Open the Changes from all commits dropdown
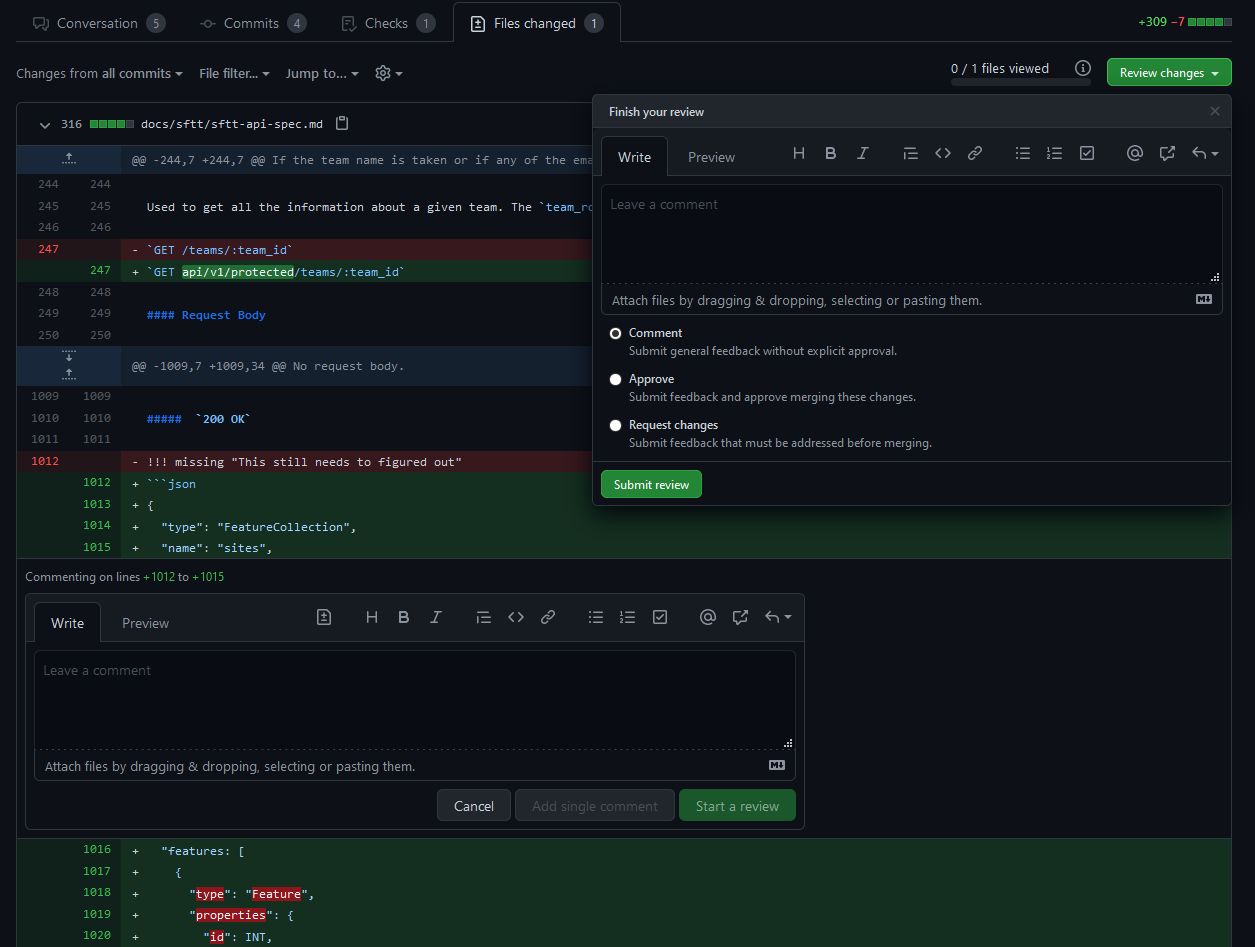 pyautogui.click(x=99, y=73)
